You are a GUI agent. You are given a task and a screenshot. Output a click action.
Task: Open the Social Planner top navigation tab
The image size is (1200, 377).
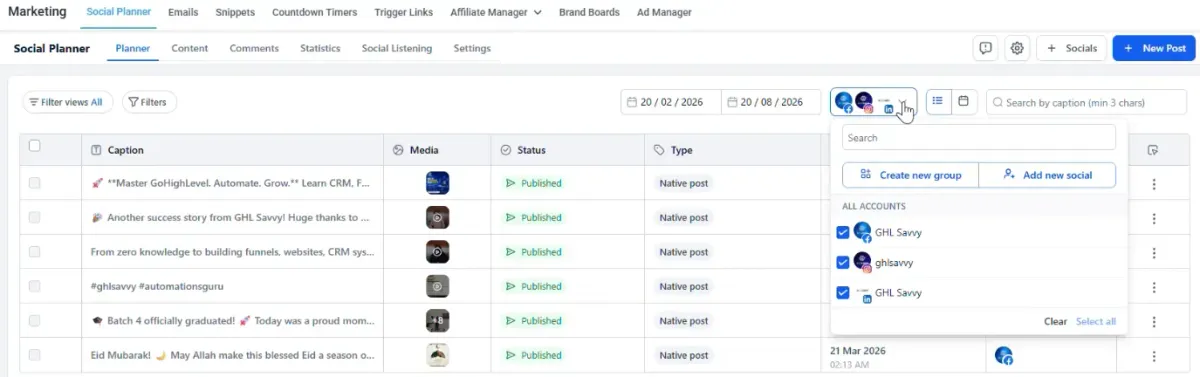(119, 13)
